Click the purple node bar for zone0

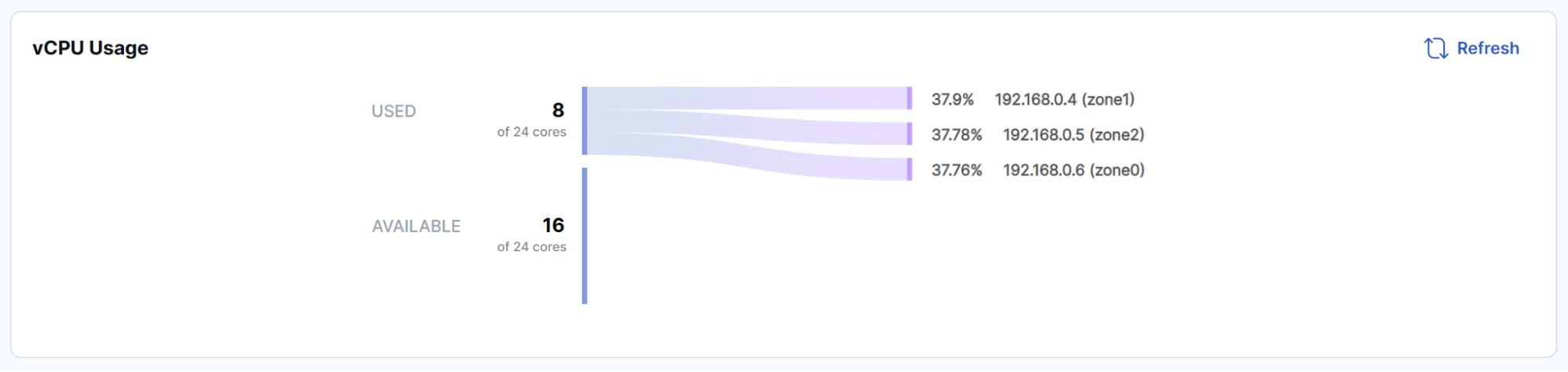pos(909,170)
